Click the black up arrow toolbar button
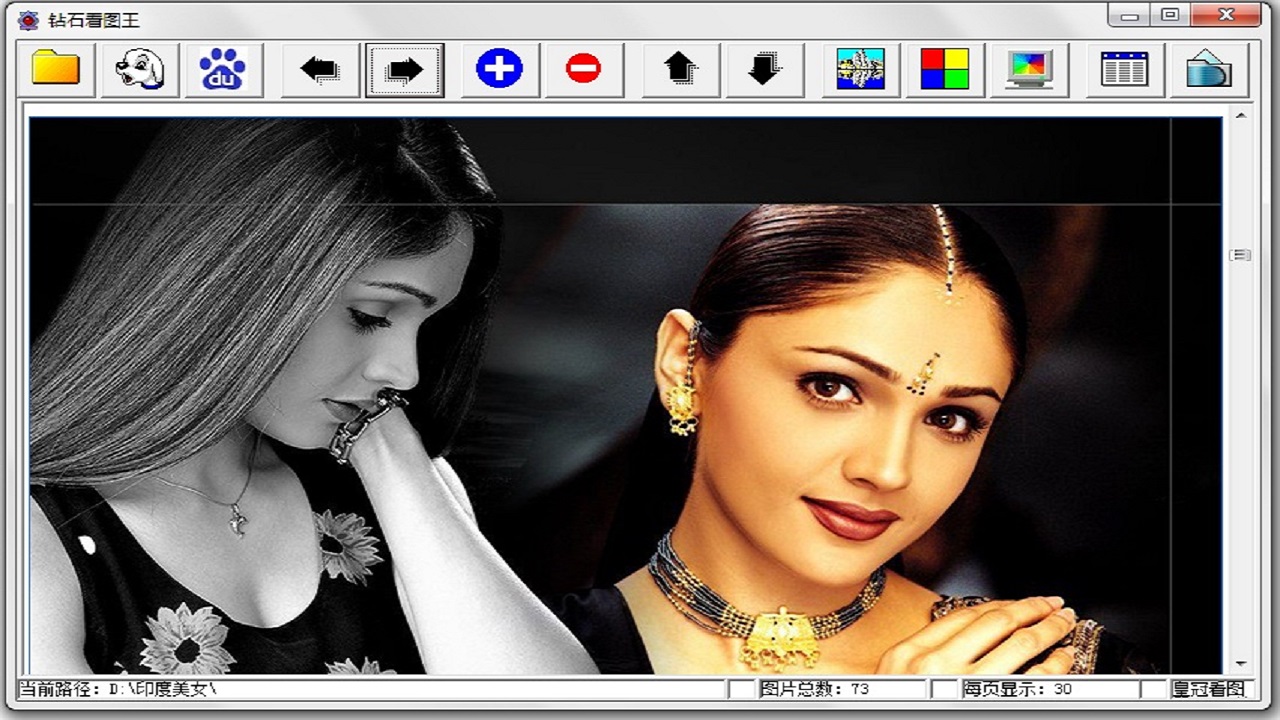Viewport: 1280px width, 720px height. (680, 69)
